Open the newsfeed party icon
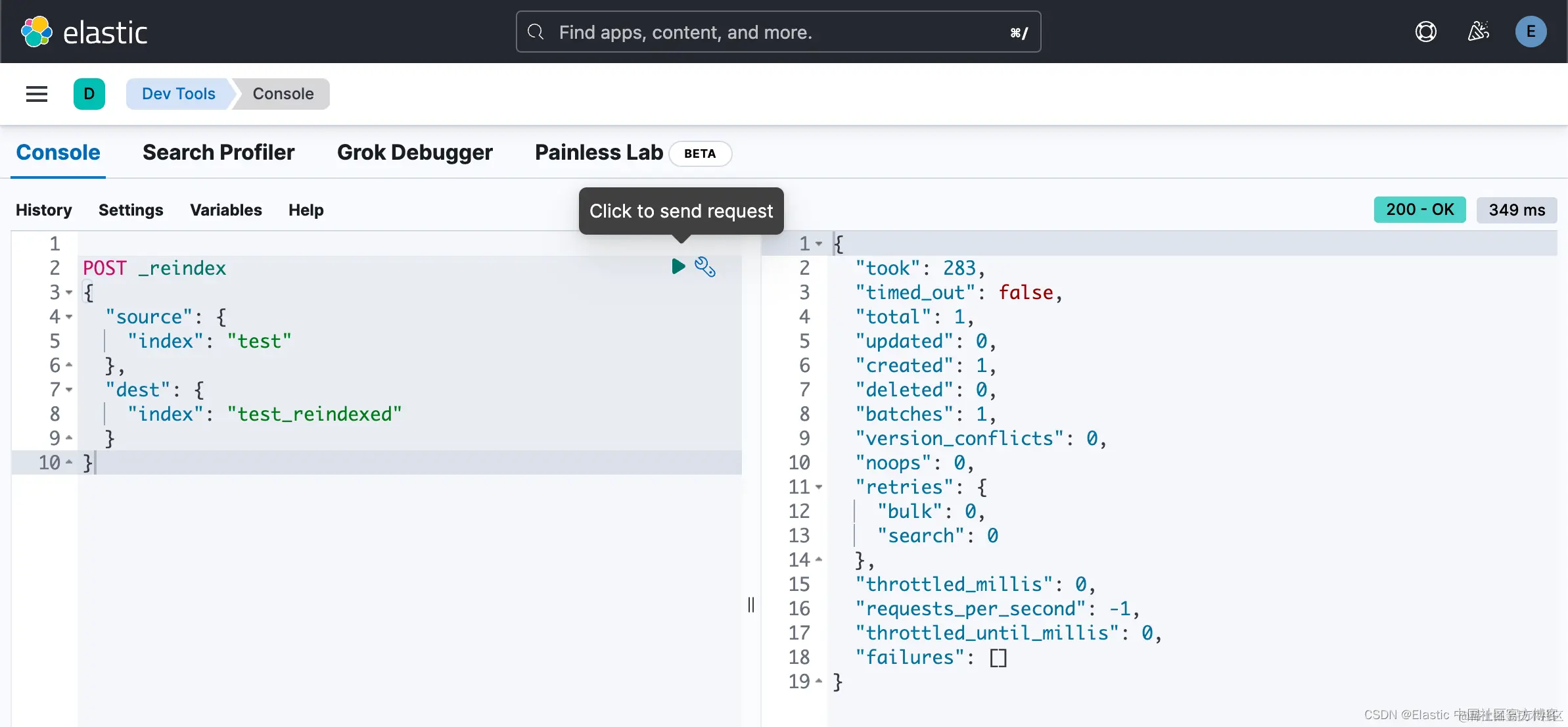The width and height of the screenshot is (1568, 727). 1478,32
